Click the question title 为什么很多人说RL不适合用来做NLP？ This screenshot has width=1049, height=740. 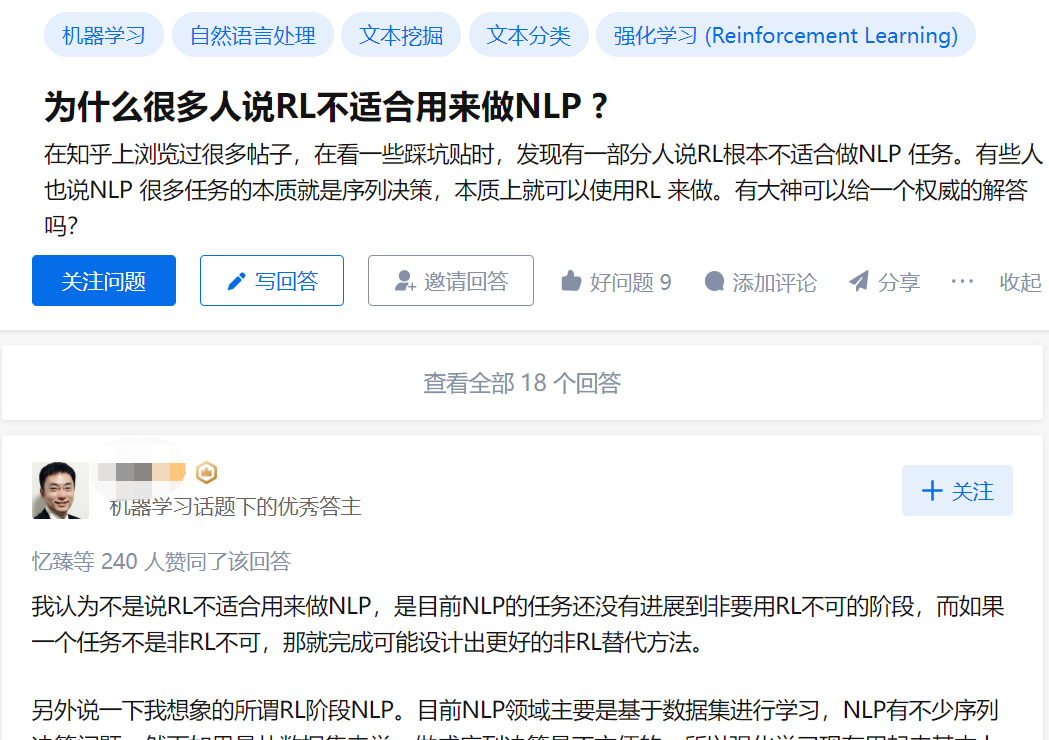[326, 106]
